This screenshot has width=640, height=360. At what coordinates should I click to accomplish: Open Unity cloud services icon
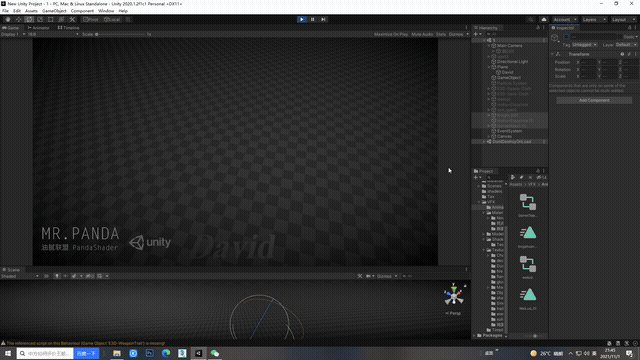[x=544, y=19]
